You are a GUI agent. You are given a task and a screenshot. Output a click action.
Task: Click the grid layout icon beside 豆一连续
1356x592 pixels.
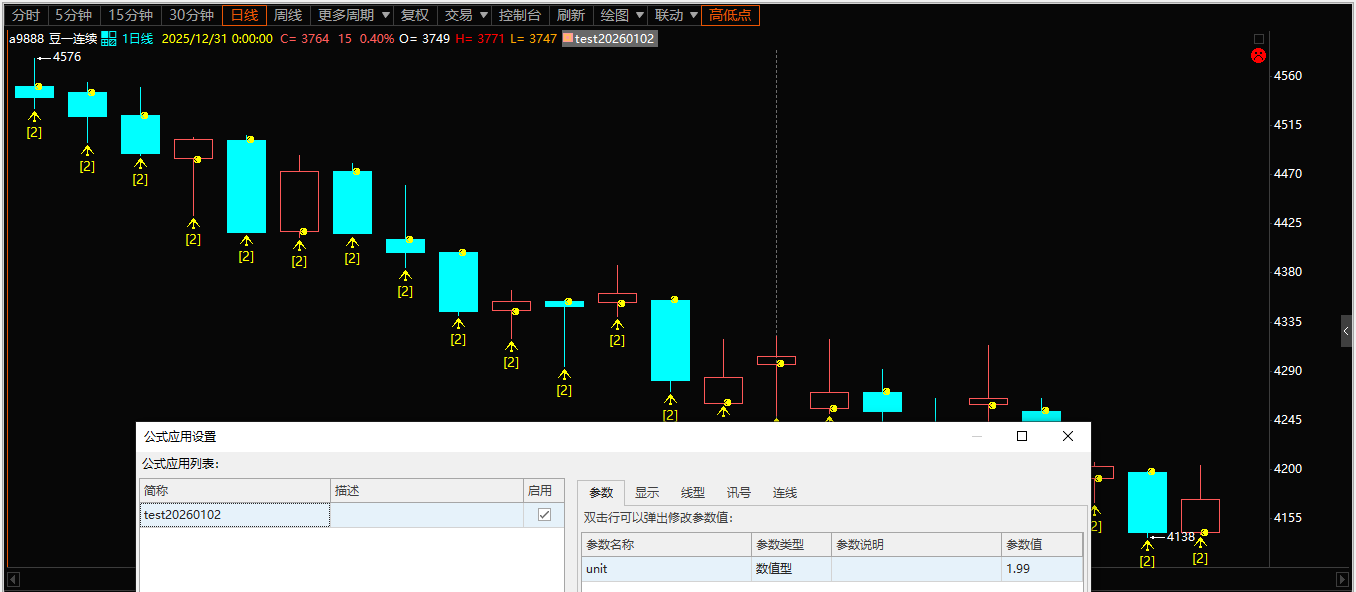tap(109, 39)
